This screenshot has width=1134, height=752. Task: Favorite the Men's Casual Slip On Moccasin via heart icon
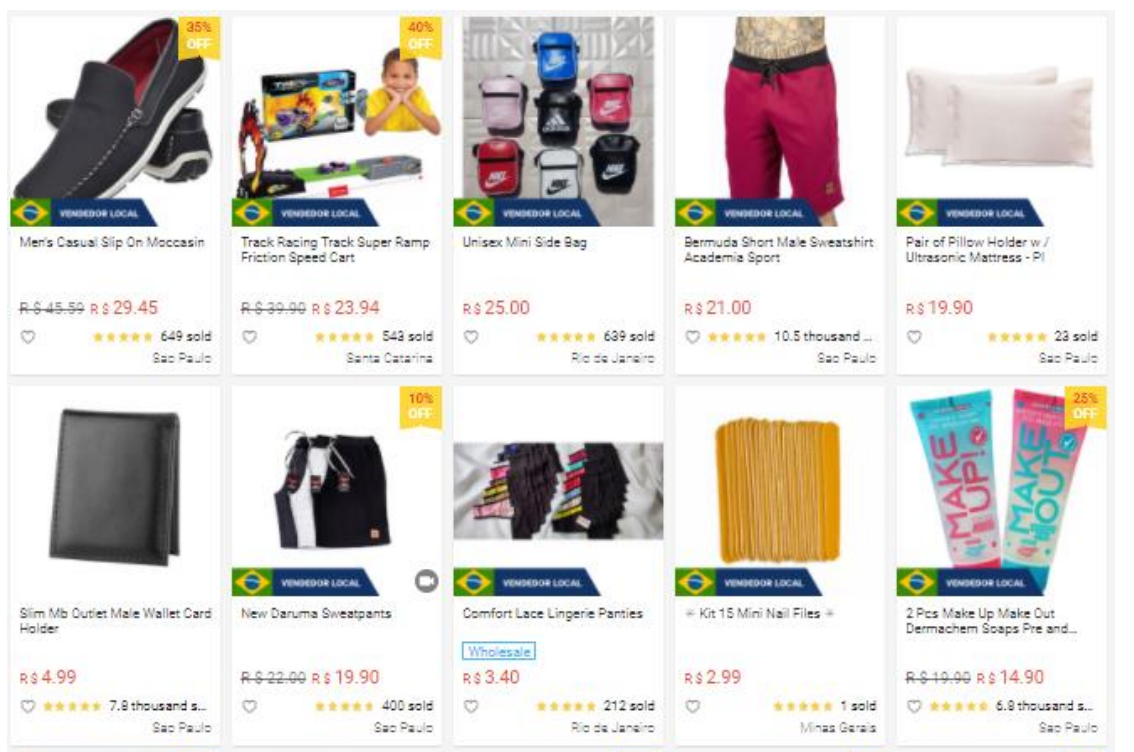[x=27, y=337]
